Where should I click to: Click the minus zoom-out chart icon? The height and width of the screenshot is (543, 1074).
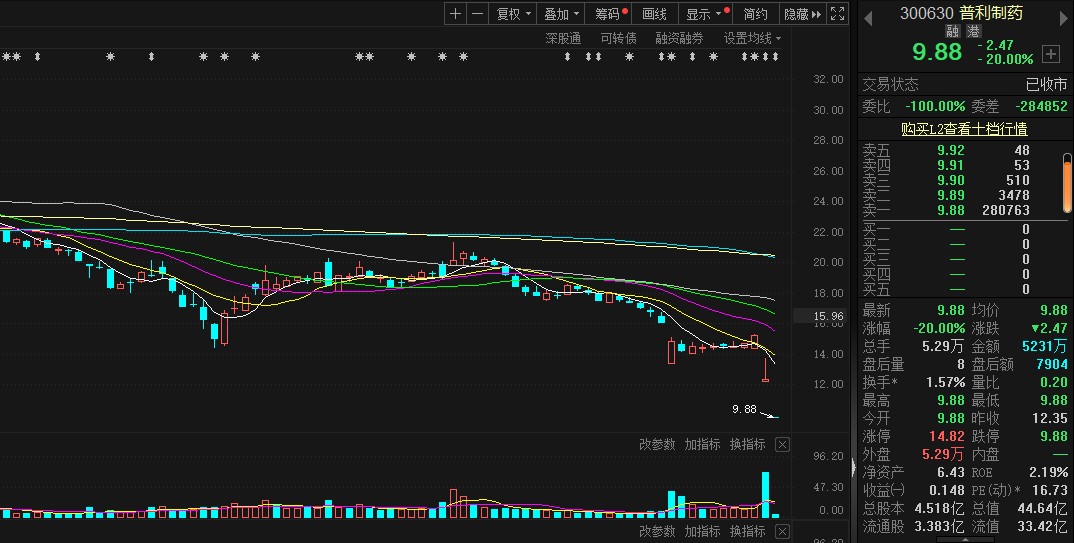[x=477, y=14]
